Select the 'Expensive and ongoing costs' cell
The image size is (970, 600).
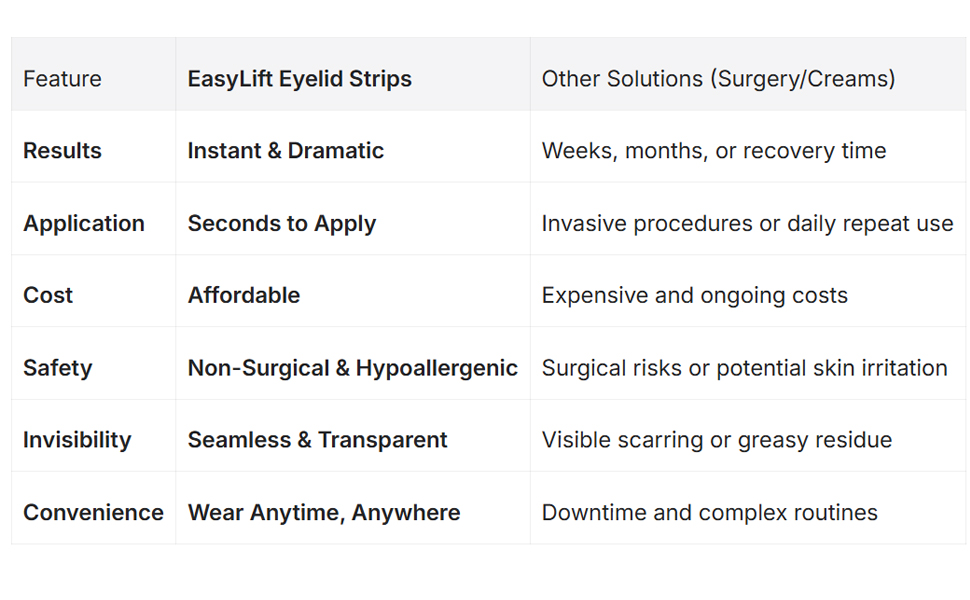click(694, 295)
